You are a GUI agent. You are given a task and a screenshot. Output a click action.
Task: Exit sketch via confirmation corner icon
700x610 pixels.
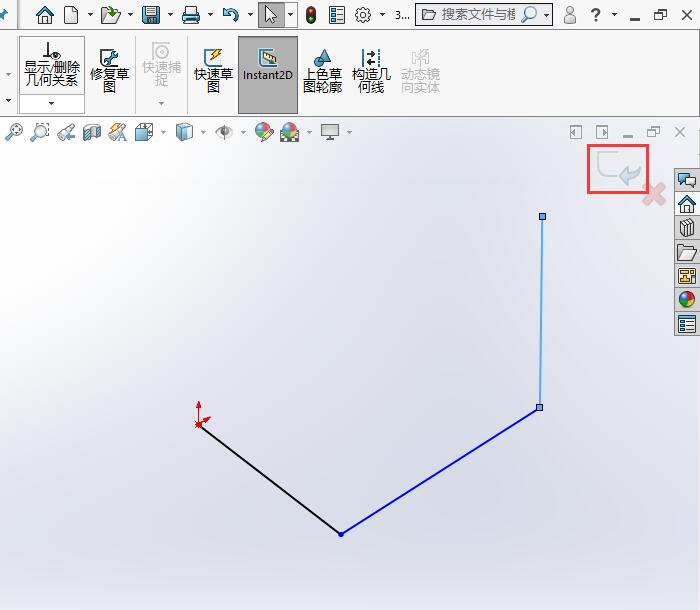pyautogui.click(x=618, y=168)
